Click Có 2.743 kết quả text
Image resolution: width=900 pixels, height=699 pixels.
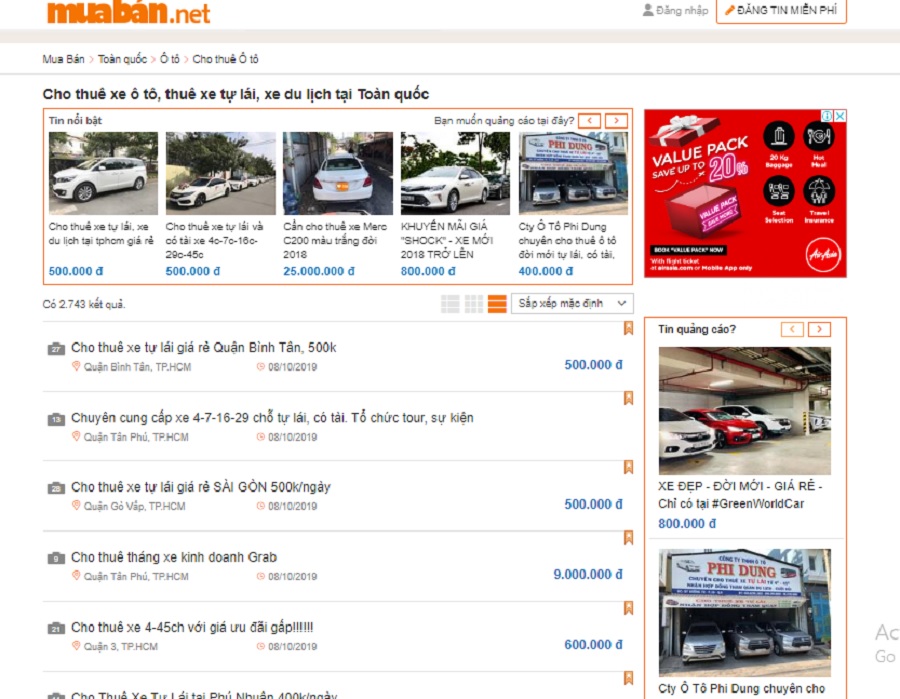click(x=84, y=304)
